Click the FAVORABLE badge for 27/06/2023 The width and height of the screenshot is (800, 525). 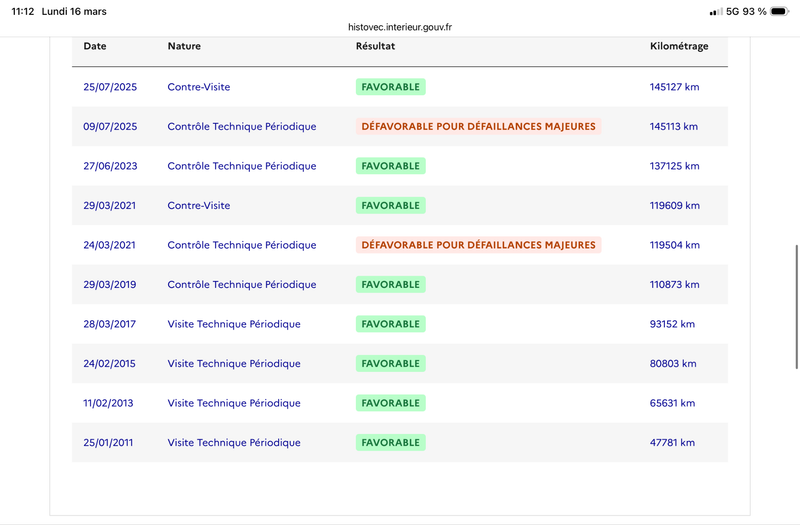click(391, 166)
